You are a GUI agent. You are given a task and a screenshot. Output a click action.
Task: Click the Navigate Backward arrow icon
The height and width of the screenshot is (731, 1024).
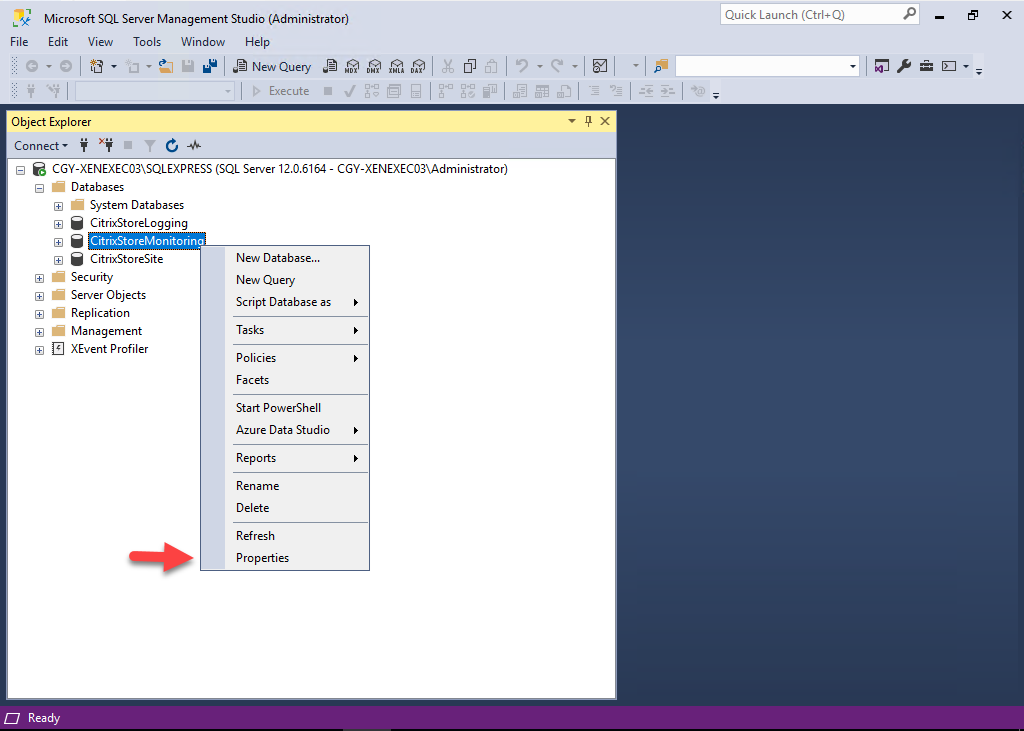[x=31, y=66]
